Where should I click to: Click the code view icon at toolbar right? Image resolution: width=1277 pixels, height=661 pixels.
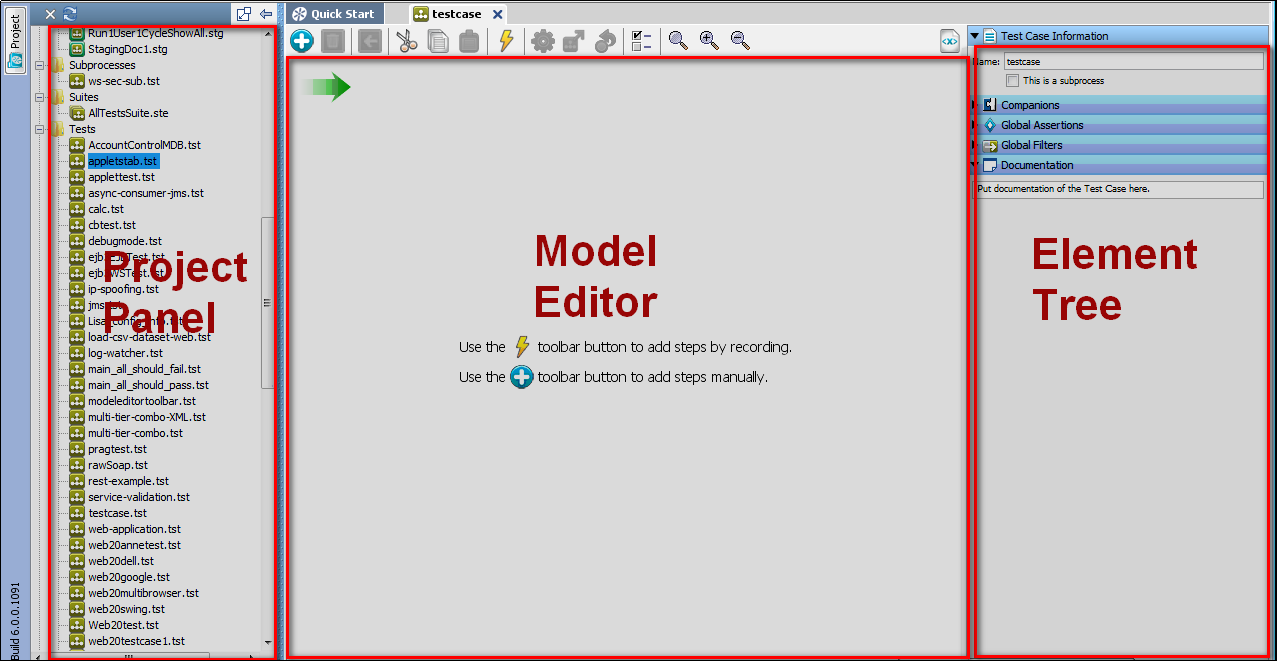click(948, 41)
